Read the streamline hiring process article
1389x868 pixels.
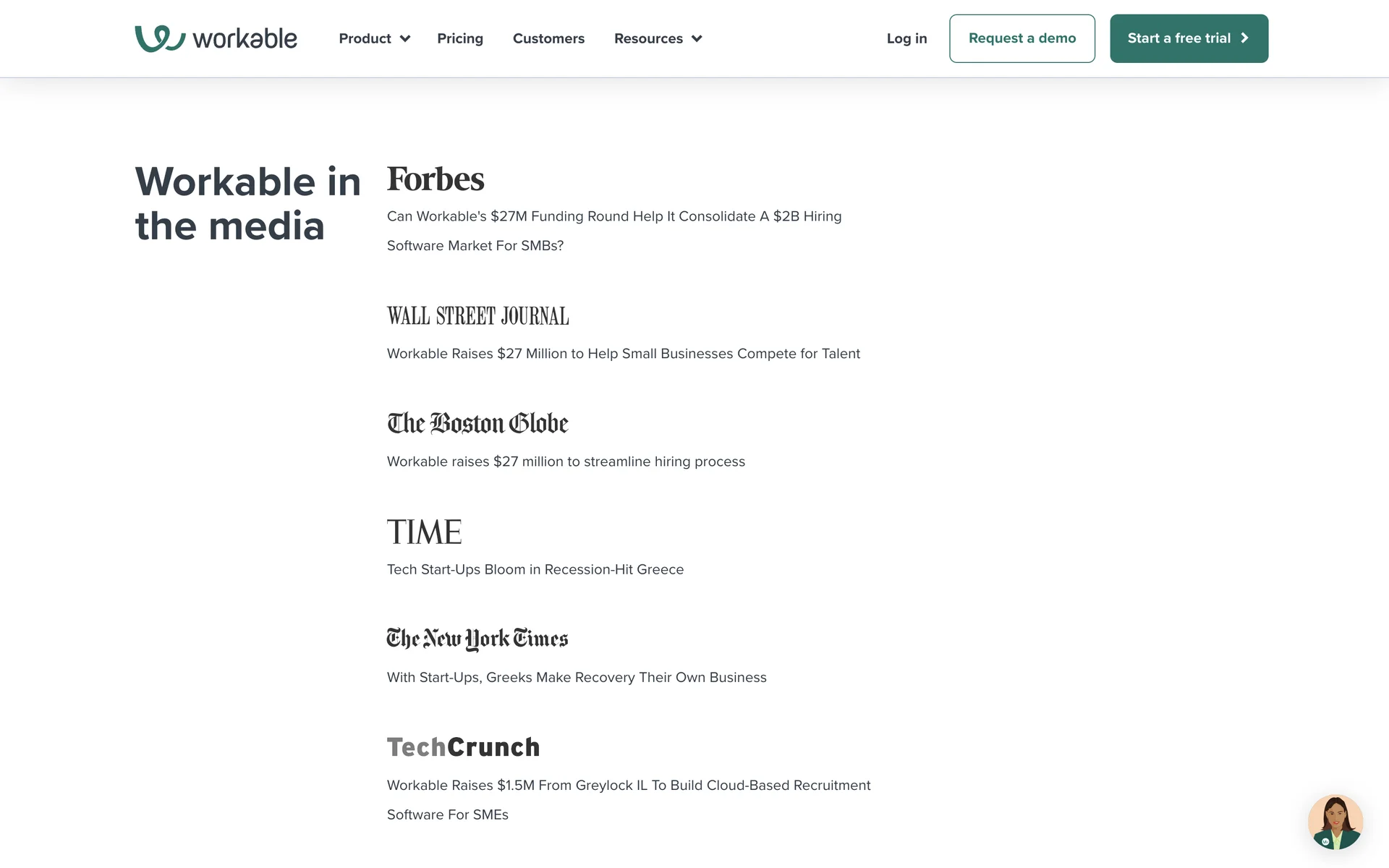(566, 461)
